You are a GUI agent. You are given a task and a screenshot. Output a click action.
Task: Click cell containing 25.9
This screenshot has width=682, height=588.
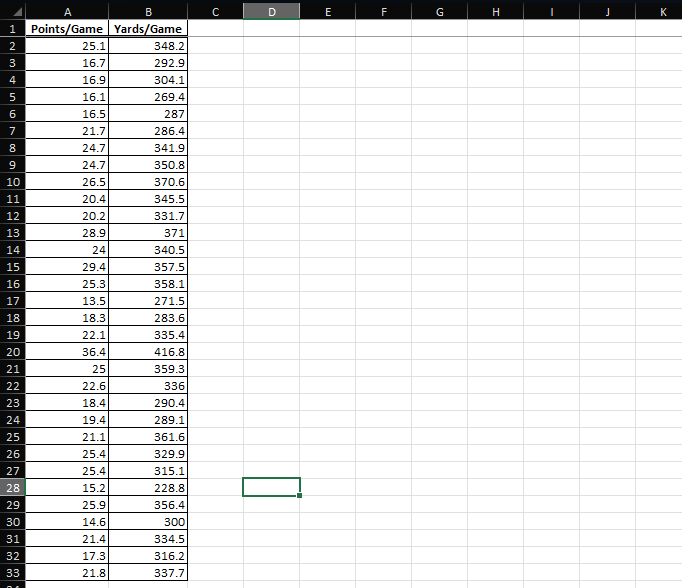point(67,504)
